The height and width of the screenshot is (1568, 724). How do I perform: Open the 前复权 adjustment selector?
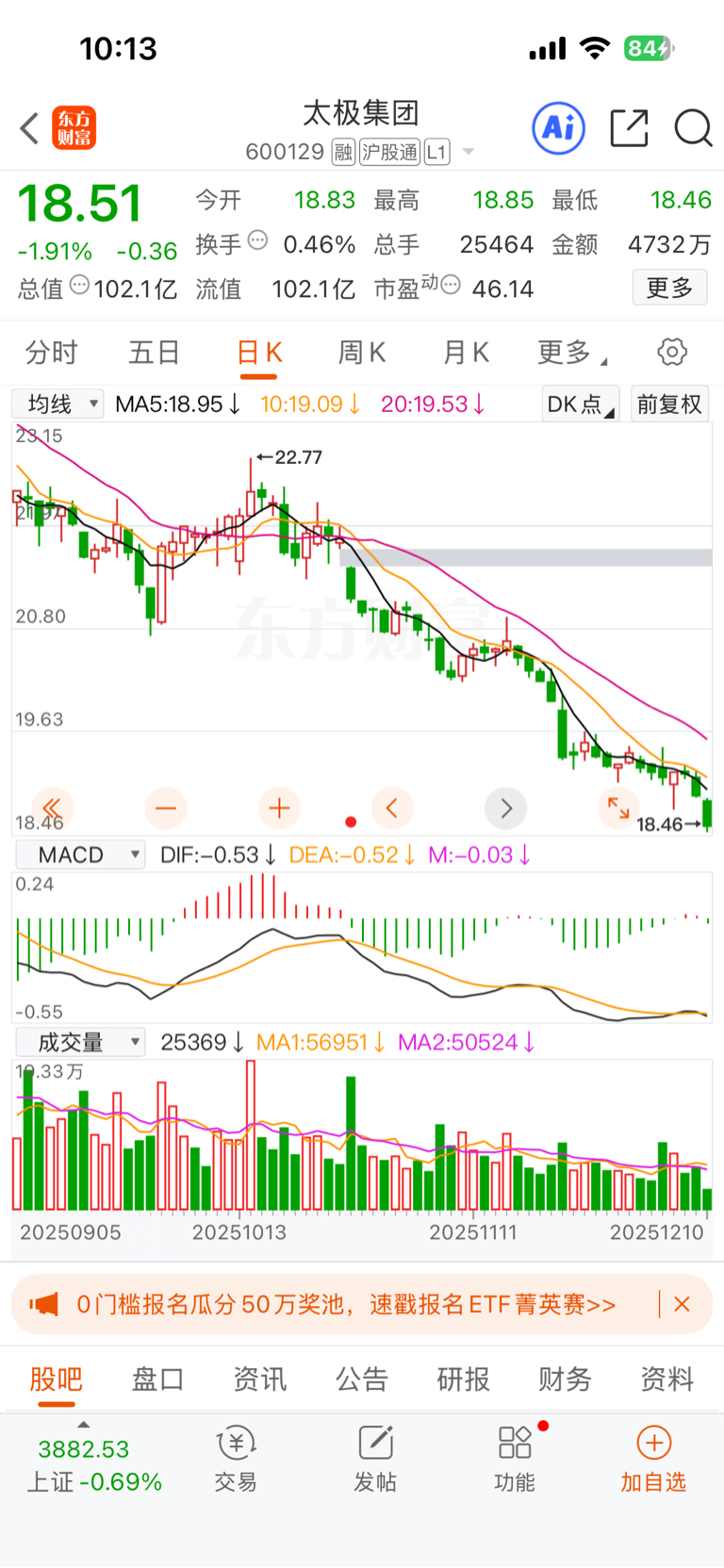[x=669, y=404]
